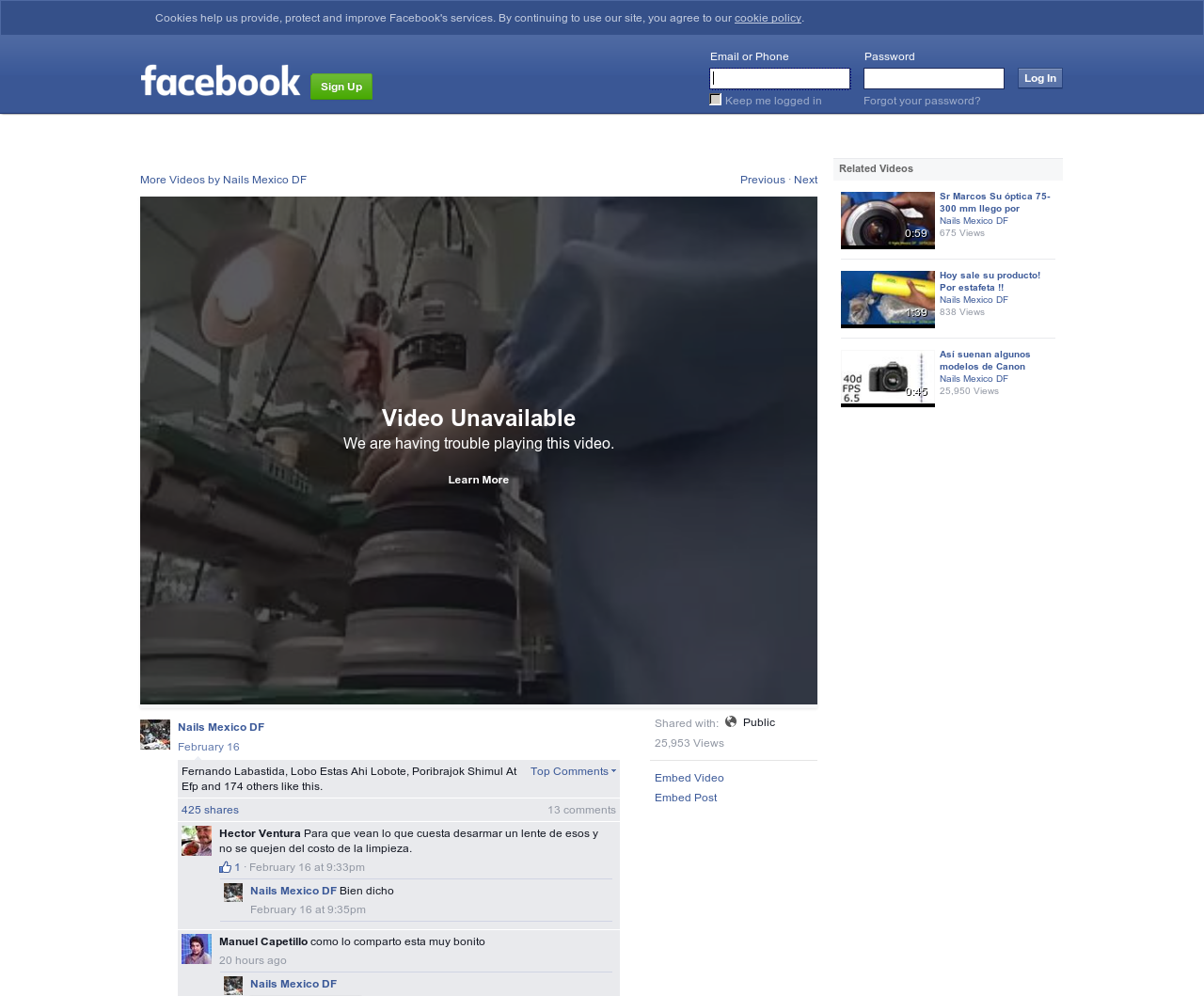
Task: Focus the Password field
Action: [x=934, y=78]
